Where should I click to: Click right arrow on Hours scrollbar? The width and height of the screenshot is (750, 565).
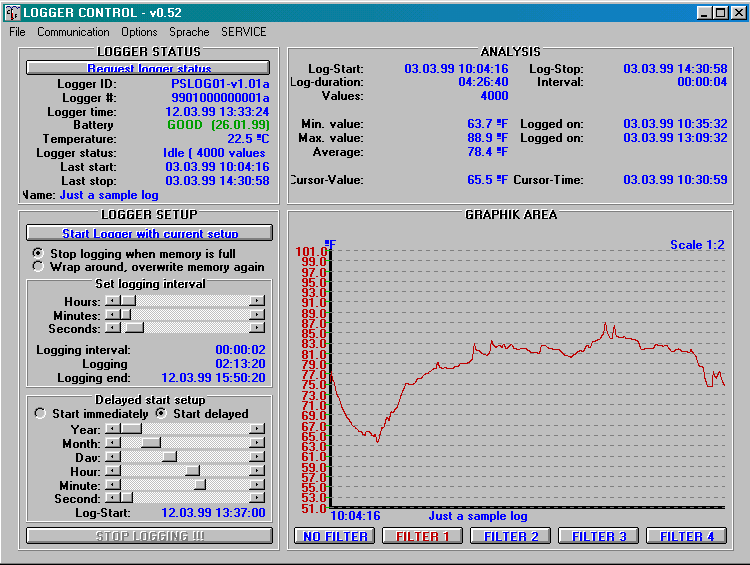(x=257, y=300)
